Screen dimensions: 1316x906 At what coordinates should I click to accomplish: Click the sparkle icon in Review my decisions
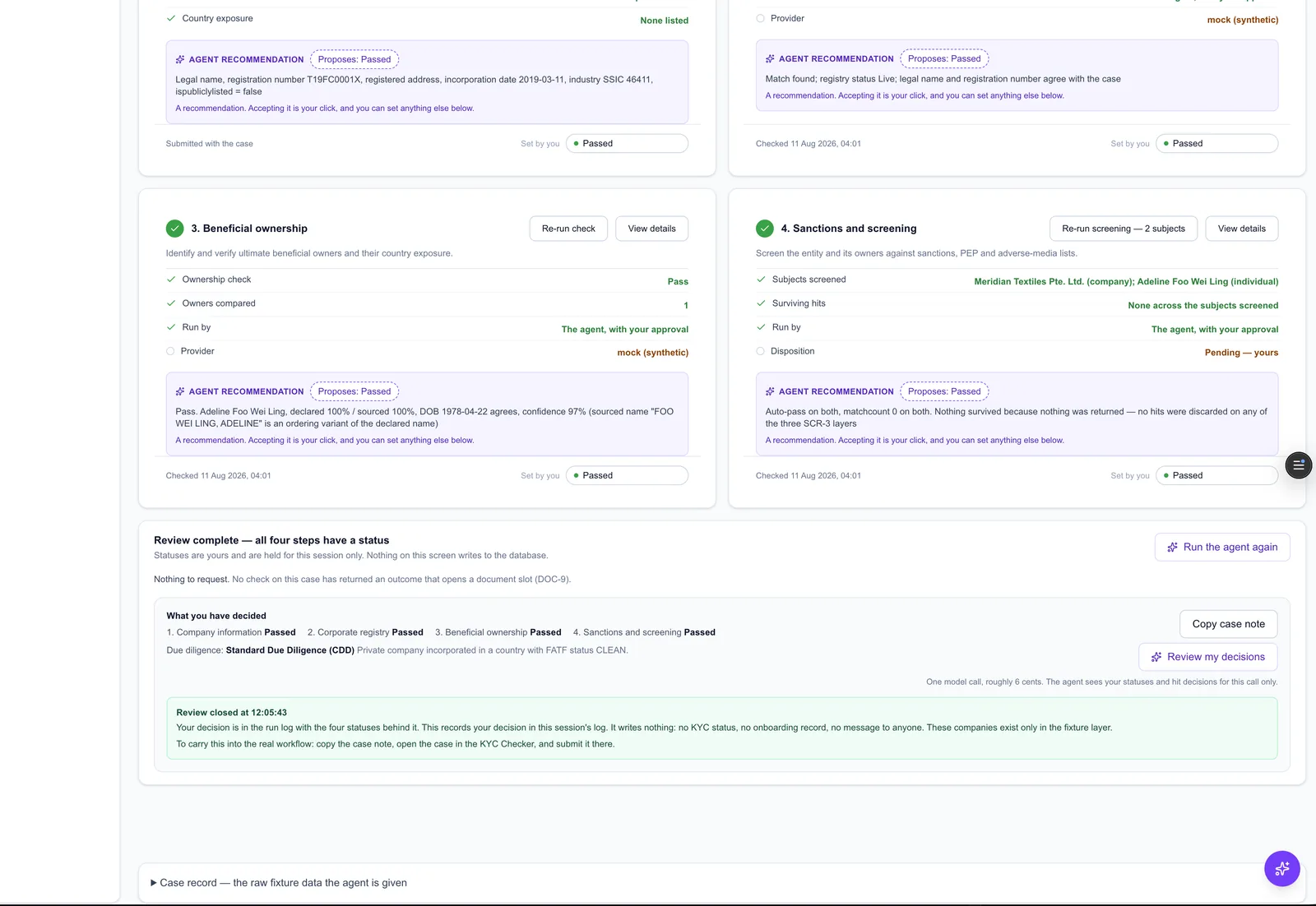[1156, 657]
